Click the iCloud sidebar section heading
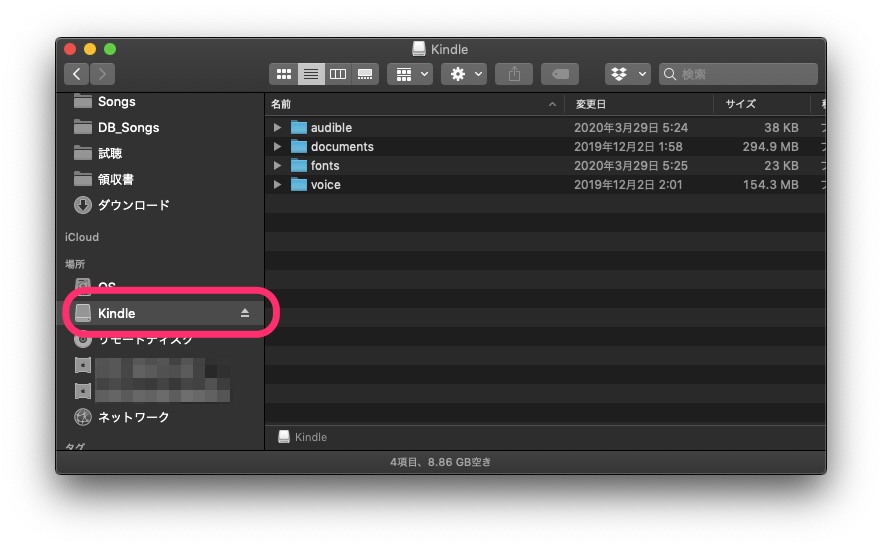The height and width of the screenshot is (548, 882). click(x=82, y=237)
